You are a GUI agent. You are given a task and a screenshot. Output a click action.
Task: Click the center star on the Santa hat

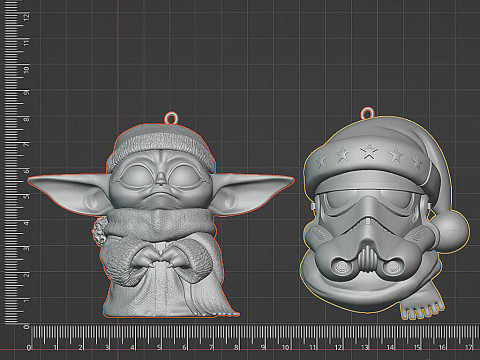pyautogui.click(x=369, y=152)
